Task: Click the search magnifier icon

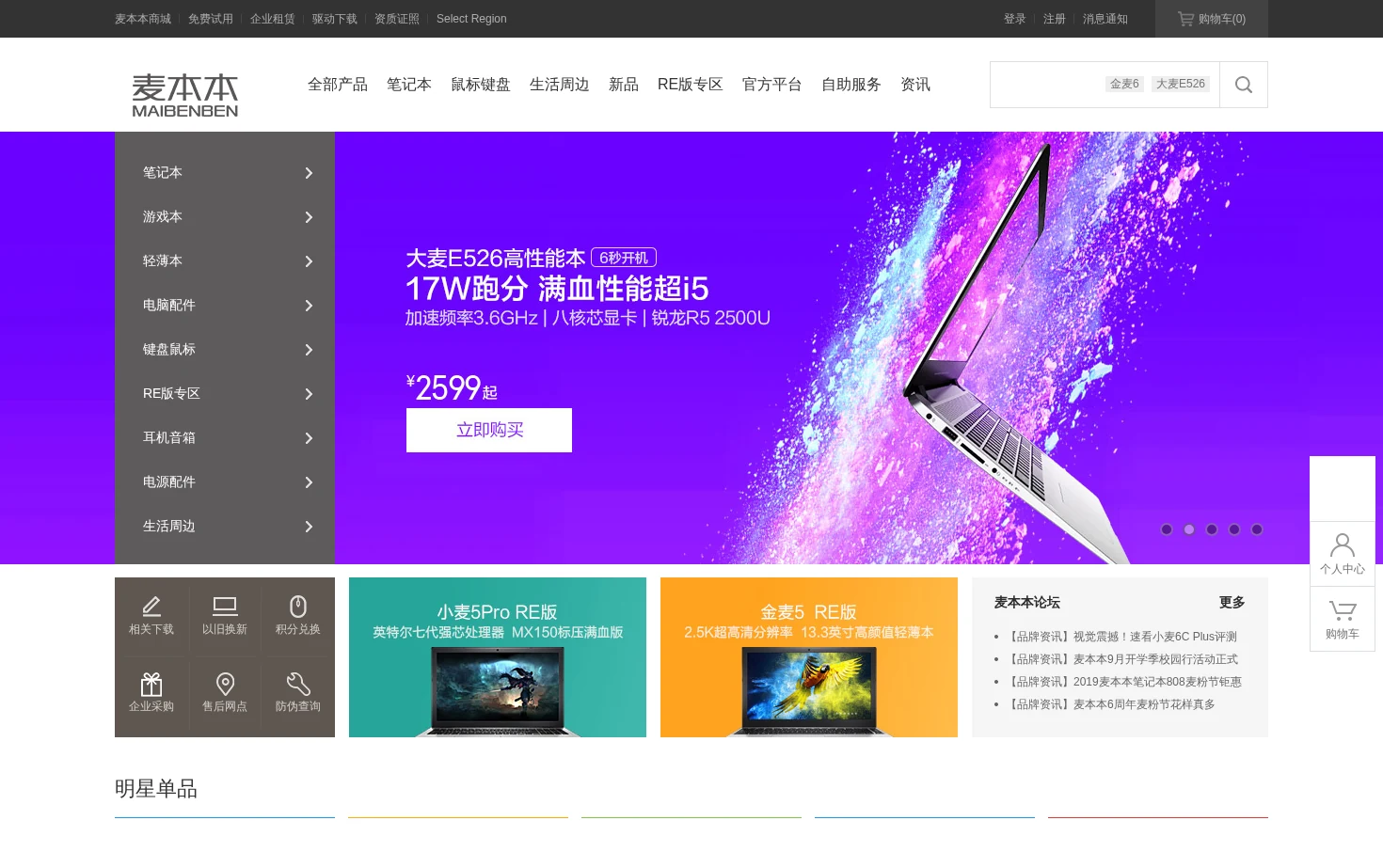Action: (x=1243, y=85)
